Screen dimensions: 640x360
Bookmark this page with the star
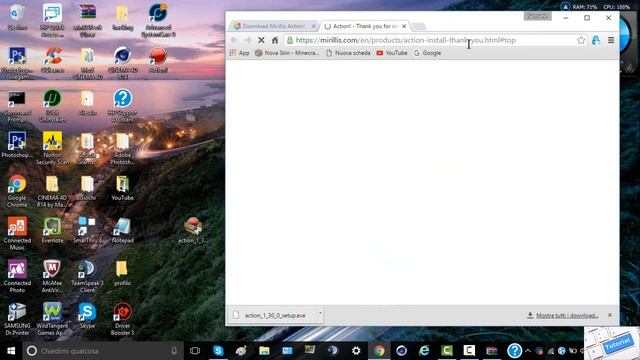[581, 40]
